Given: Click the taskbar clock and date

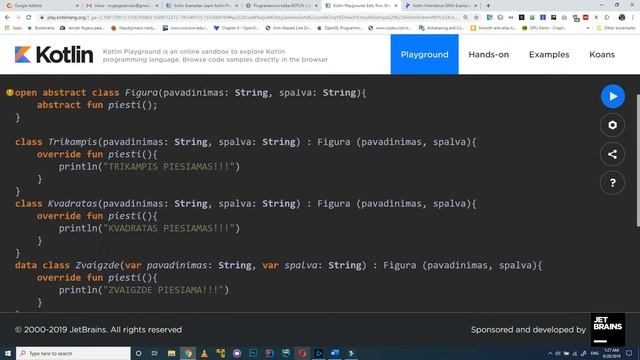Looking at the screenshot, I should pos(611,353).
